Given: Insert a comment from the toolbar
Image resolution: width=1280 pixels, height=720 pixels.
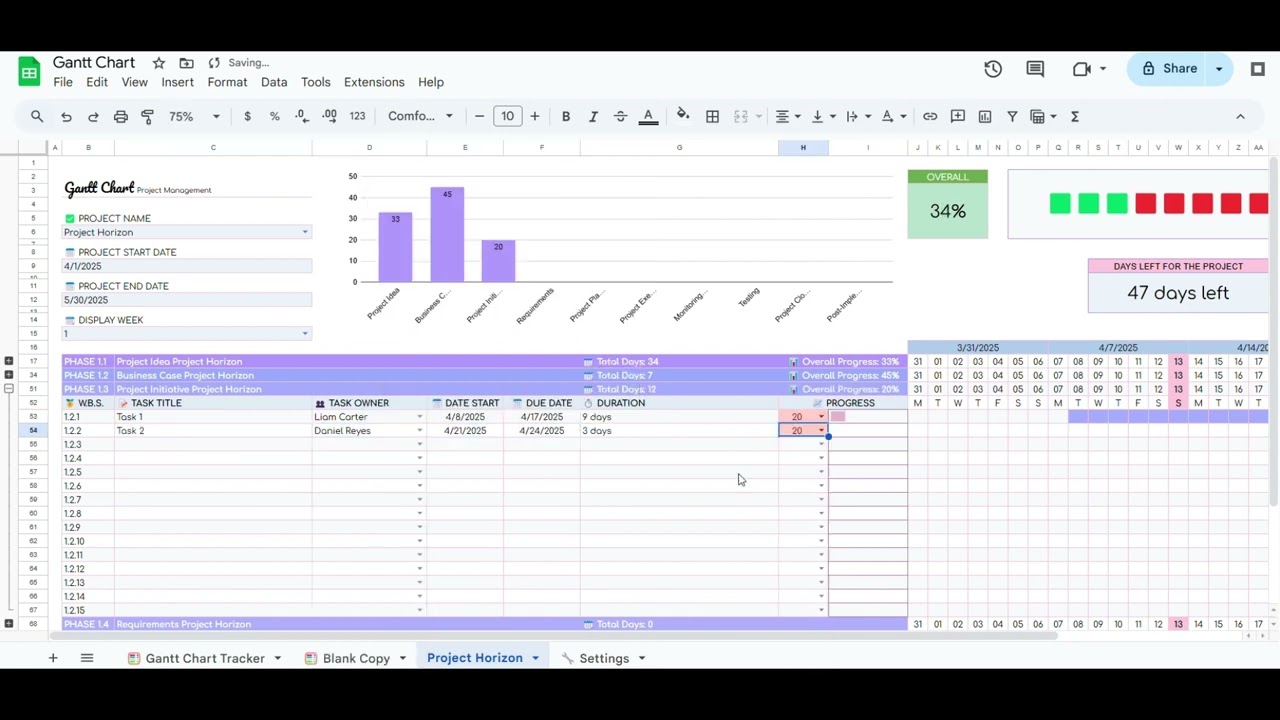Looking at the screenshot, I should pyautogui.click(x=957, y=117).
